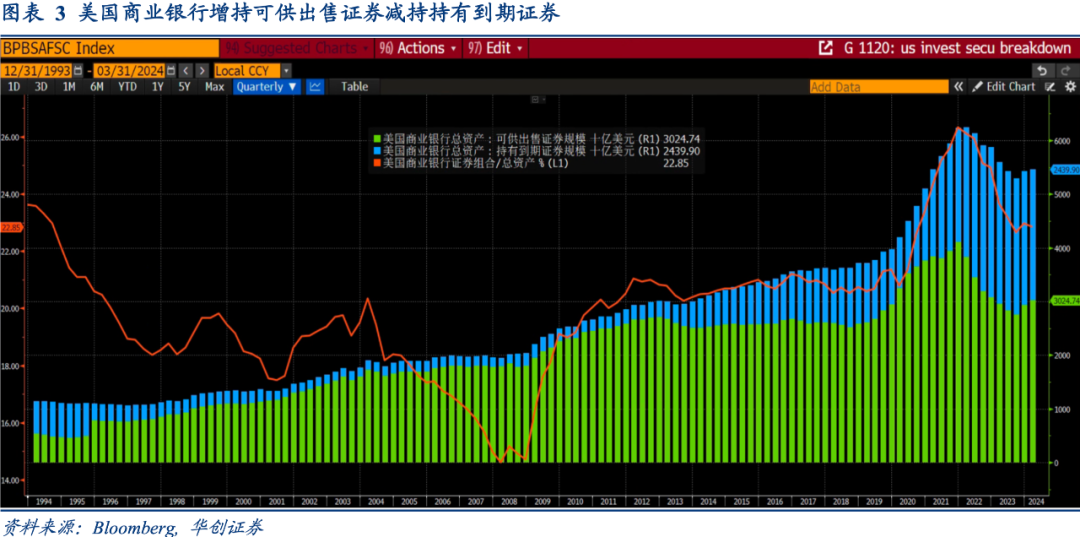Click the Add Data input field
The image size is (1080, 537).
(879, 87)
